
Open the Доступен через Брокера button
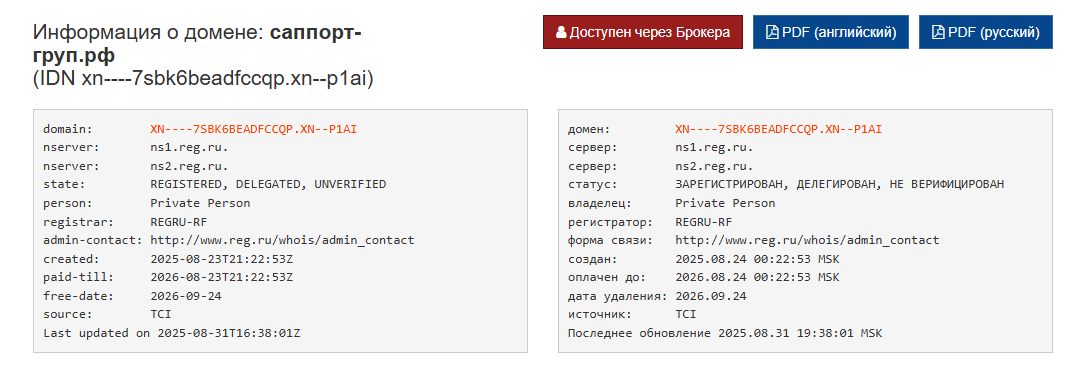coord(643,32)
